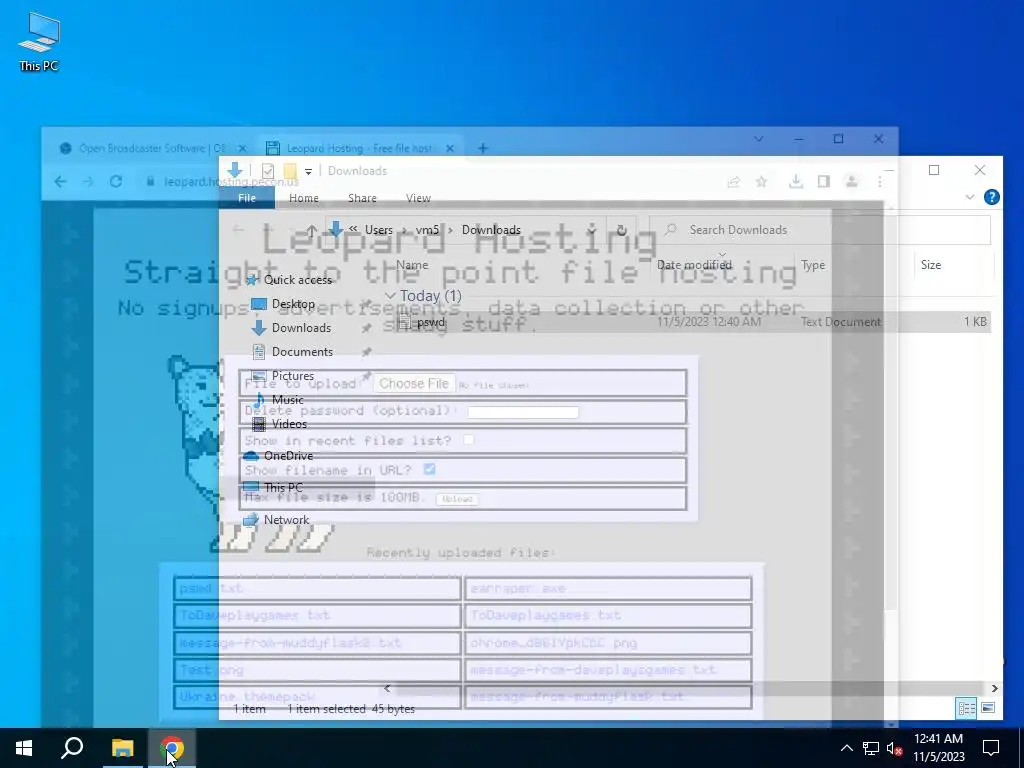Open OneDrive in the navigation pane
1024x768 pixels.
click(288, 456)
